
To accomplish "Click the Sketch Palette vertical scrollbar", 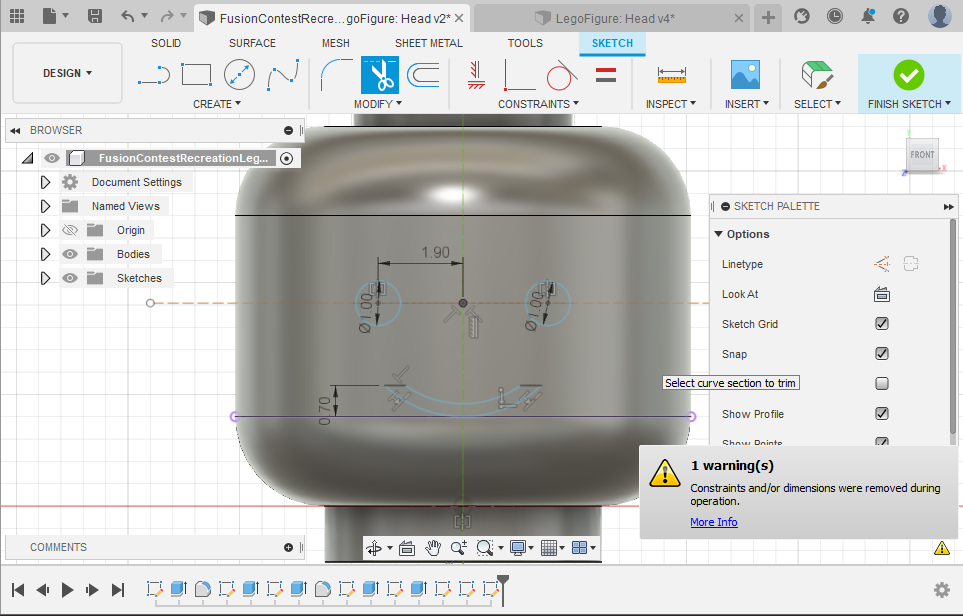I will pyautogui.click(x=953, y=326).
